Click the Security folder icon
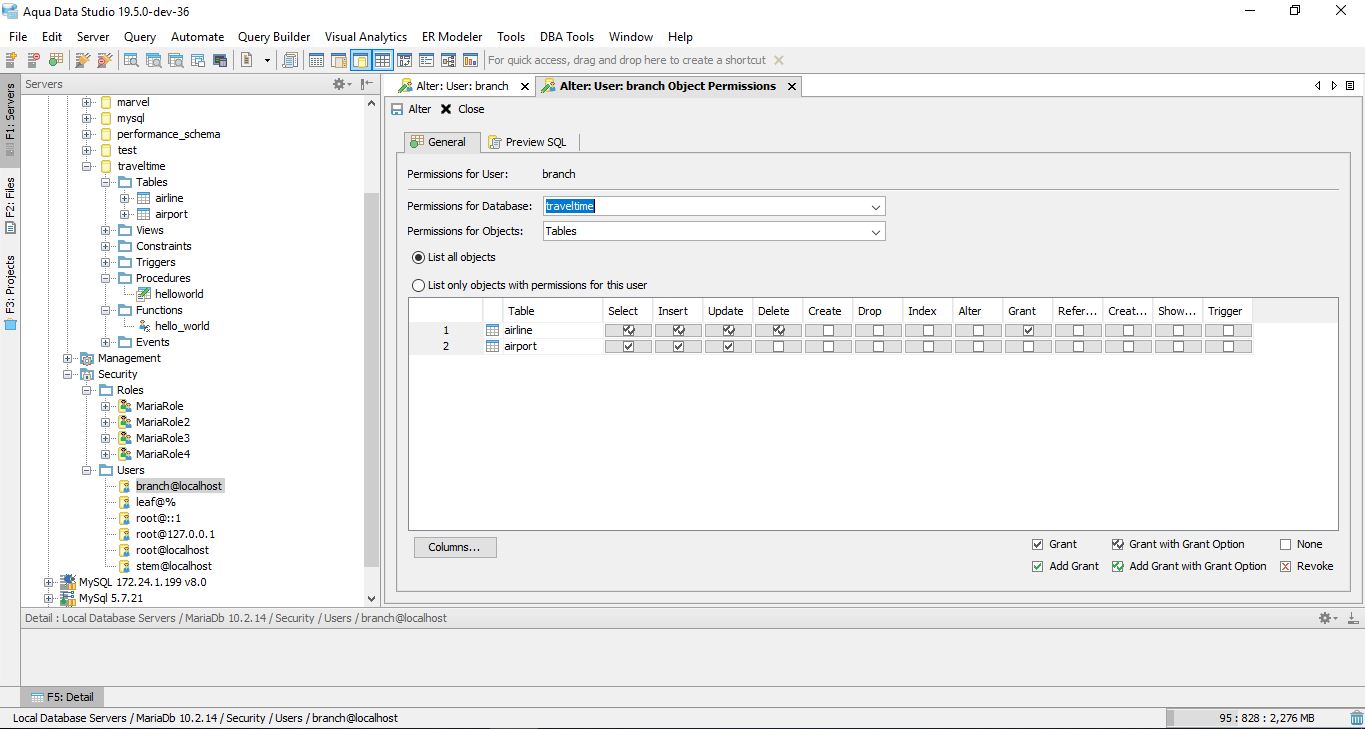1365x729 pixels. (87, 374)
